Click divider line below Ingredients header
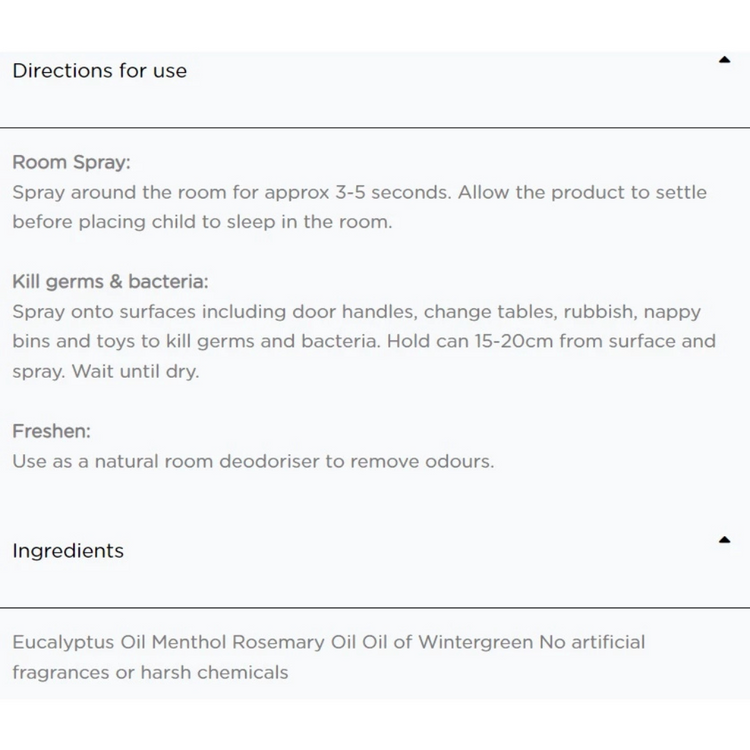Screen dimensions: 750x750 coord(375,607)
